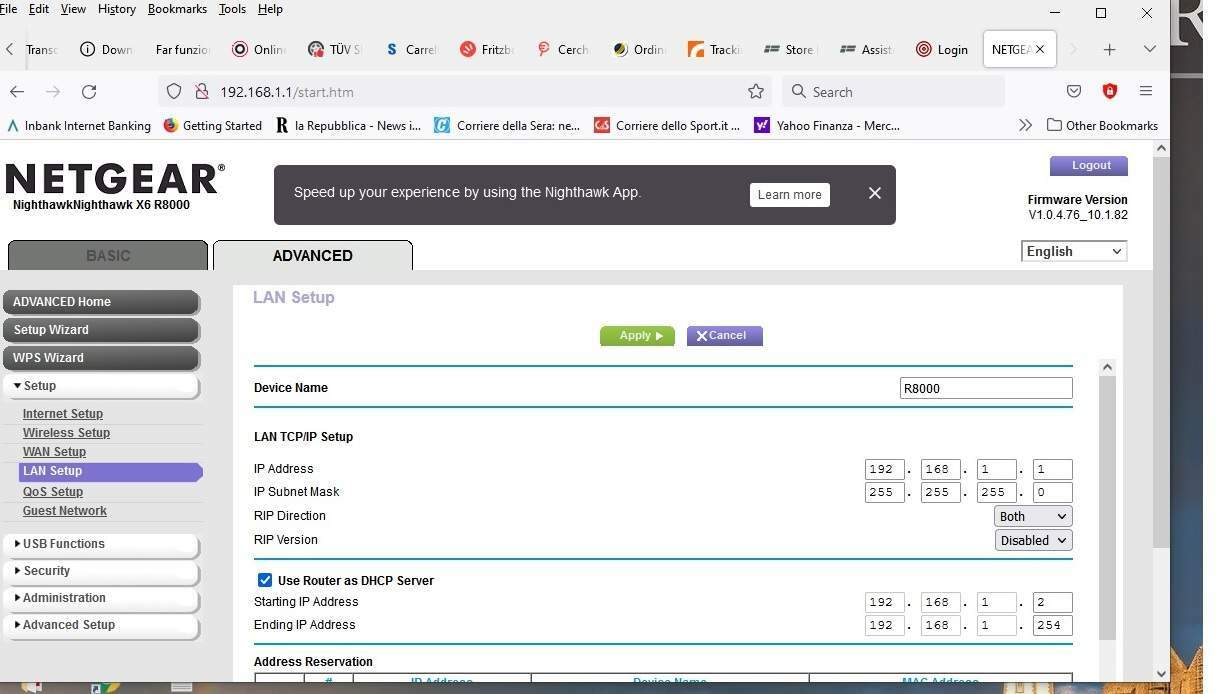Screen dimensions: 1228x694
Task: Open the Bookmarks menu
Action: point(177,9)
